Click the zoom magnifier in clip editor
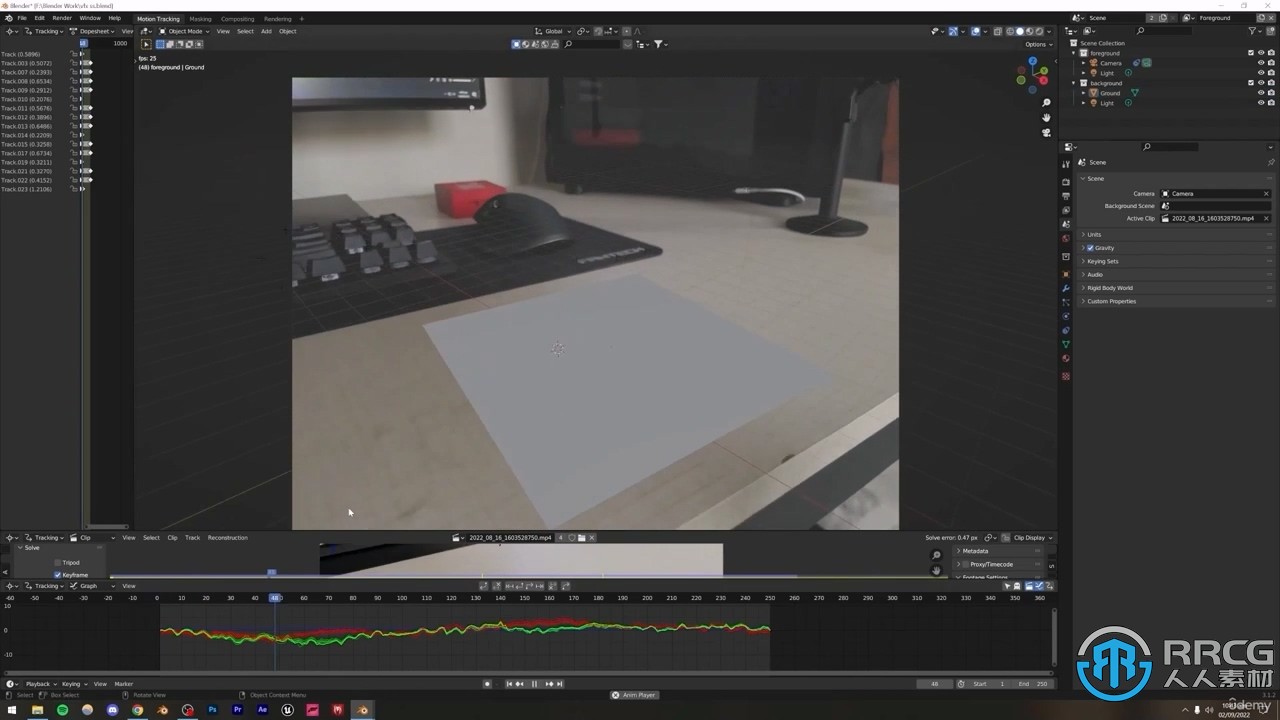1280x720 pixels. pyautogui.click(x=936, y=555)
